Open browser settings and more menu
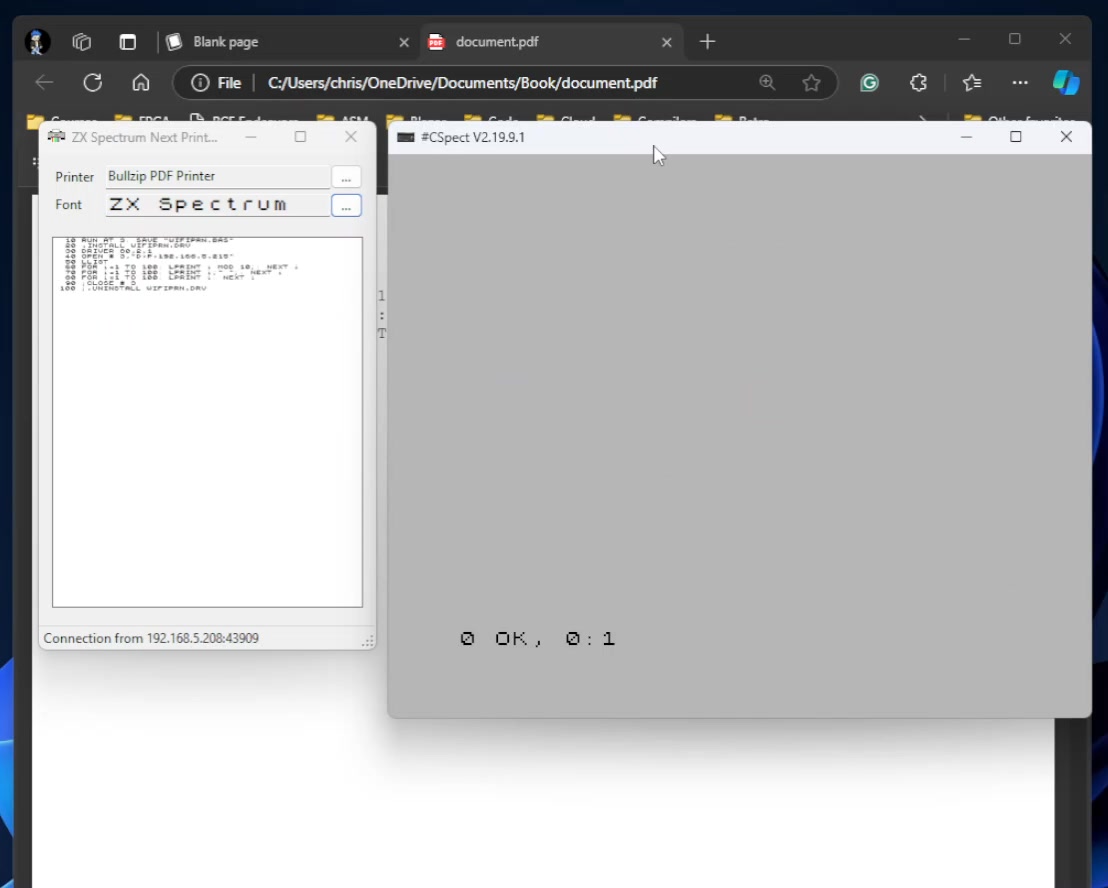This screenshot has height=888, width=1108. pyautogui.click(x=1020, y=83)
